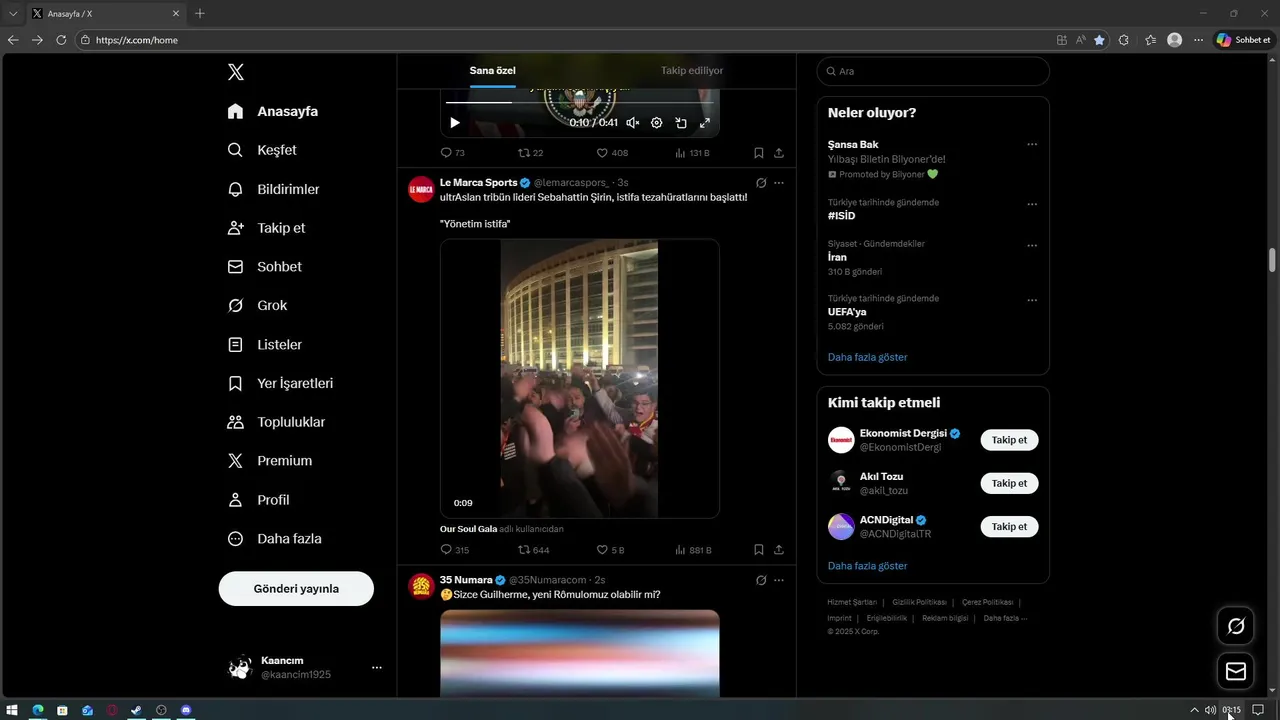The width and height of the screenshot is (1280, 720).
Task: Switch to Takip ediliyor tab
Action: point(692,71)
